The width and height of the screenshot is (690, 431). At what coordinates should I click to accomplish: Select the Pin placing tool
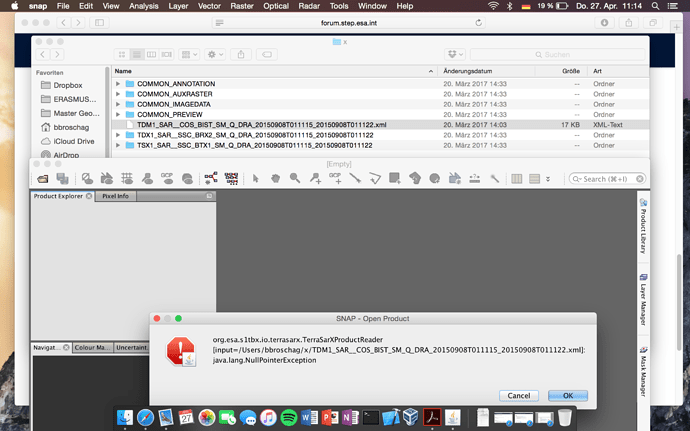tap(315, 178)
